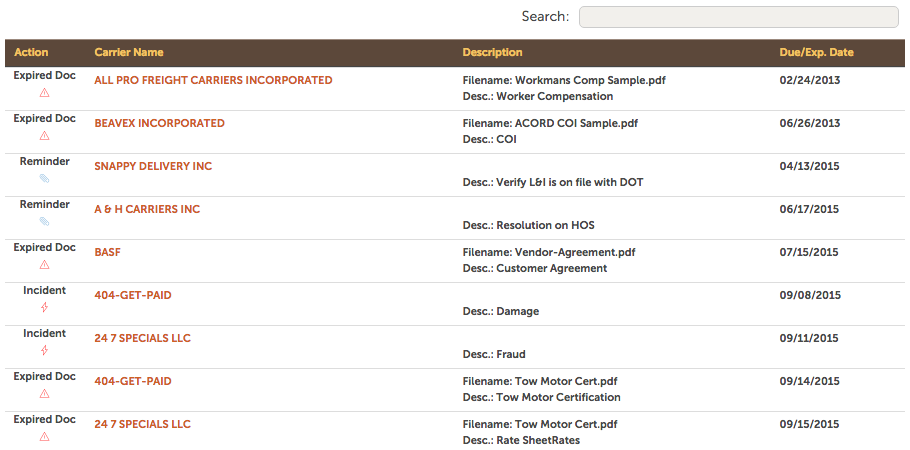Open BASF carrier link
Image resolution: width=910 pixels, height=450 pixels.
tap(108, 252)
